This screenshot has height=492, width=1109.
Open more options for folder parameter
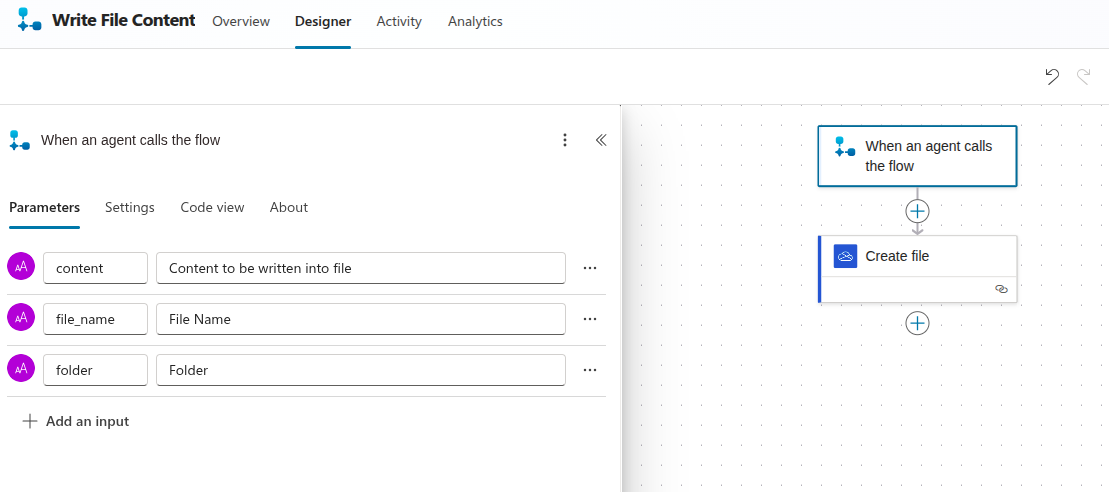click(590, 370)
